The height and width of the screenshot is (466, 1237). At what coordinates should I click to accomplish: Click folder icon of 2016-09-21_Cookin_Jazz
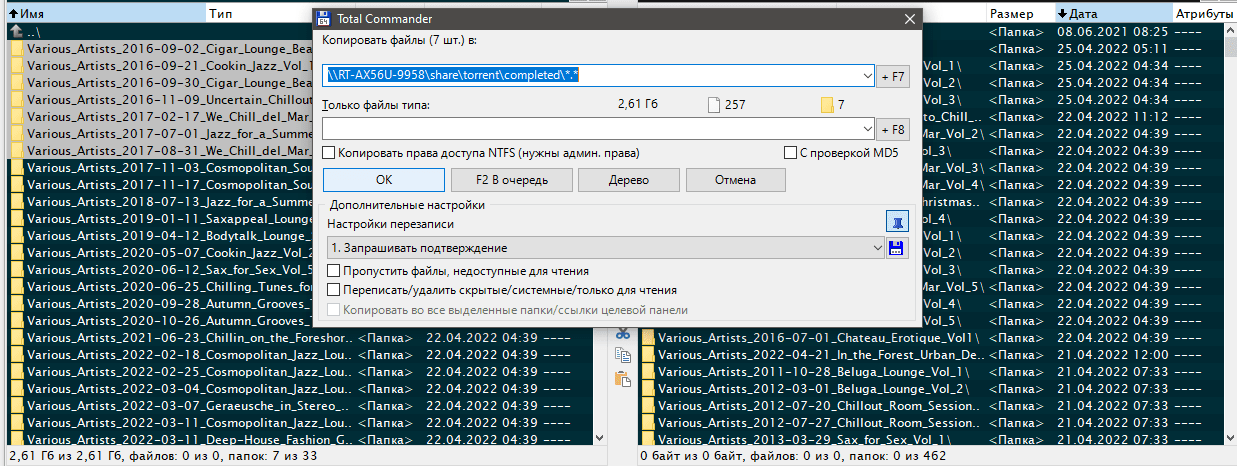[17, 66]
